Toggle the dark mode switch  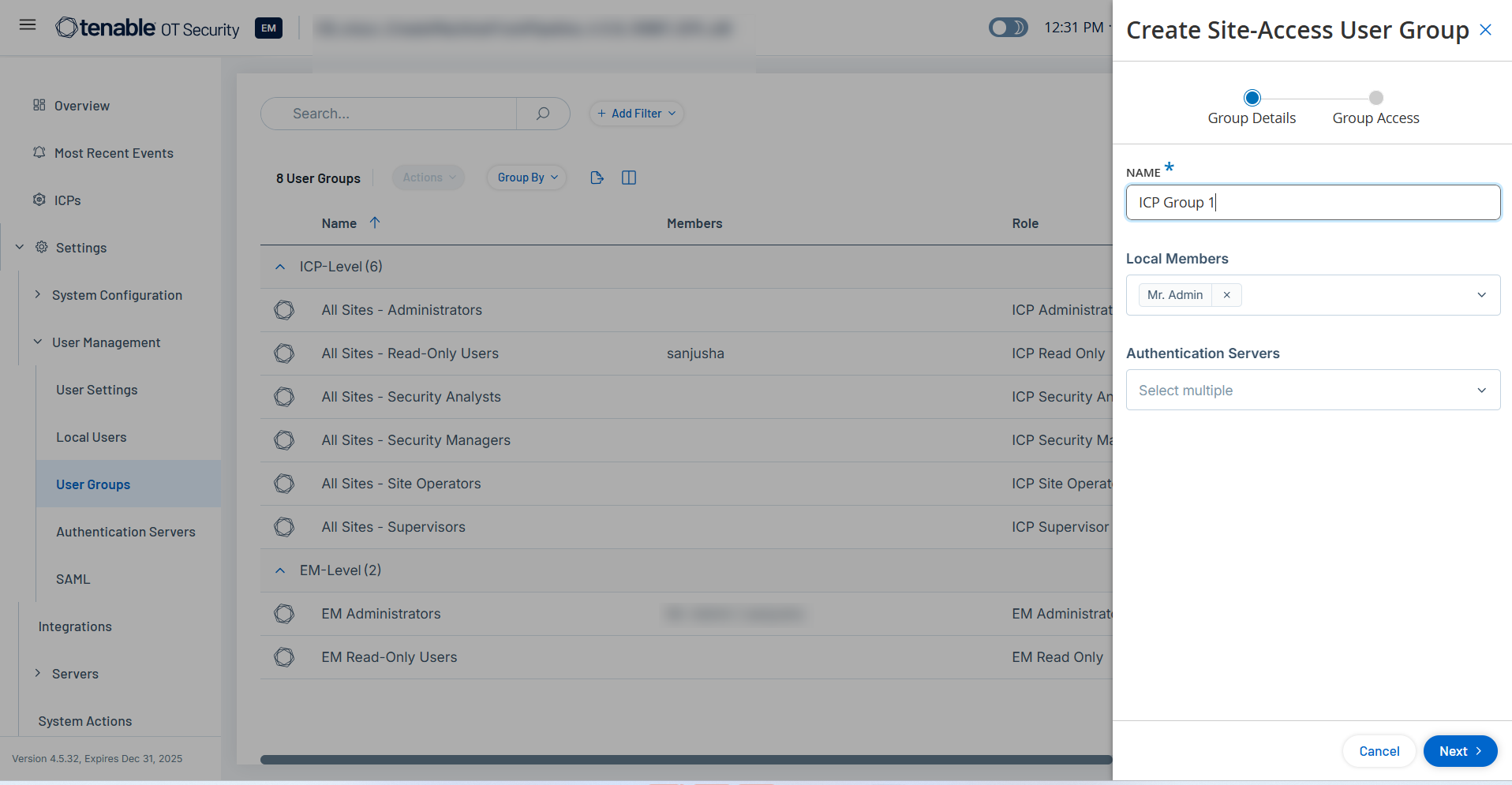[x=1008, y=28]
